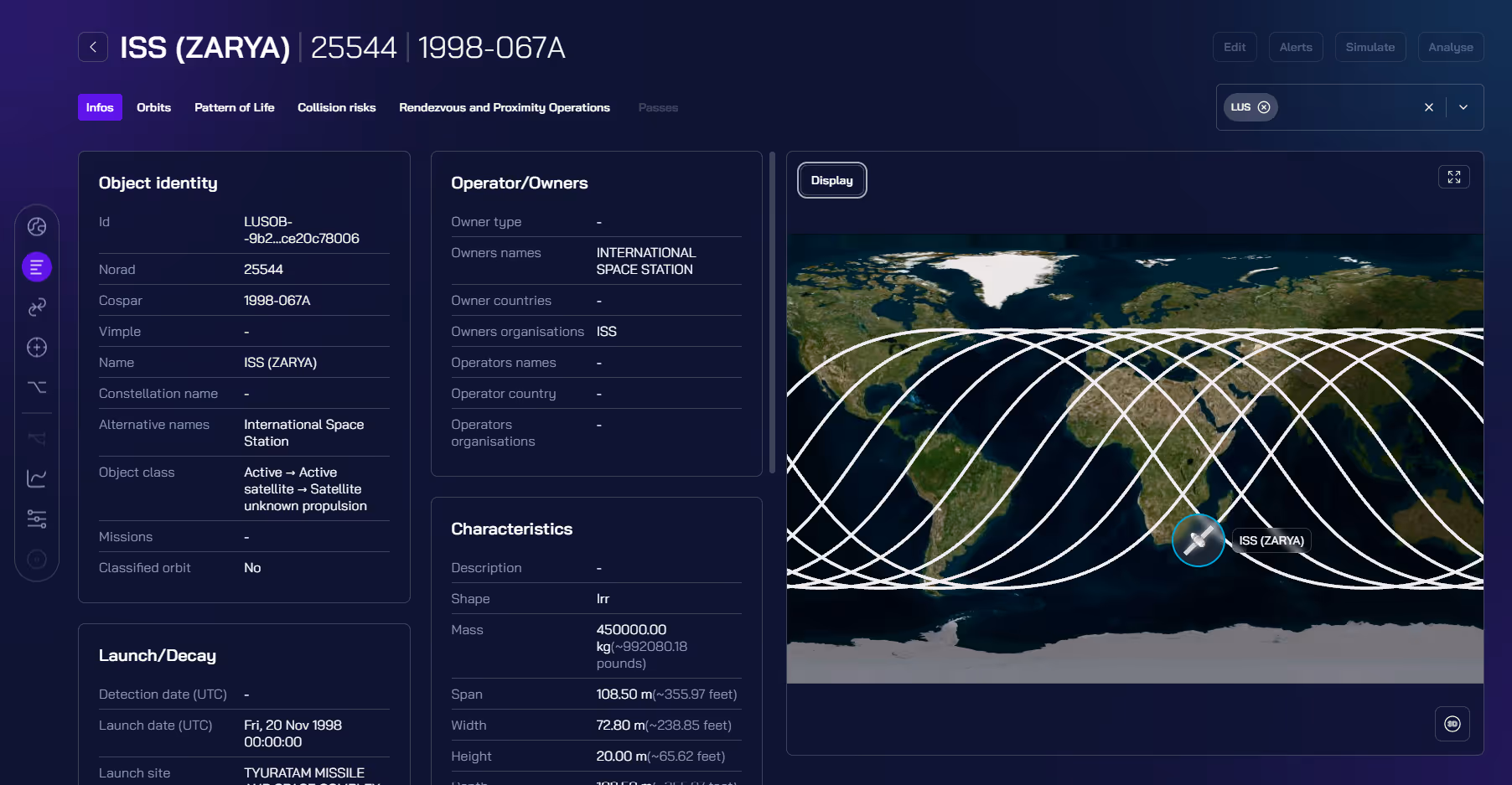
Task: Click Owners organisations value ISS
Action: (x=606, y=331)
